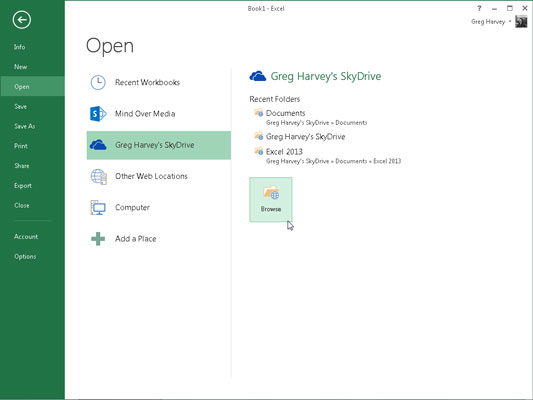Open the Account page
The width and height of the screenshot is (533, 400).
tap(26, 237)
